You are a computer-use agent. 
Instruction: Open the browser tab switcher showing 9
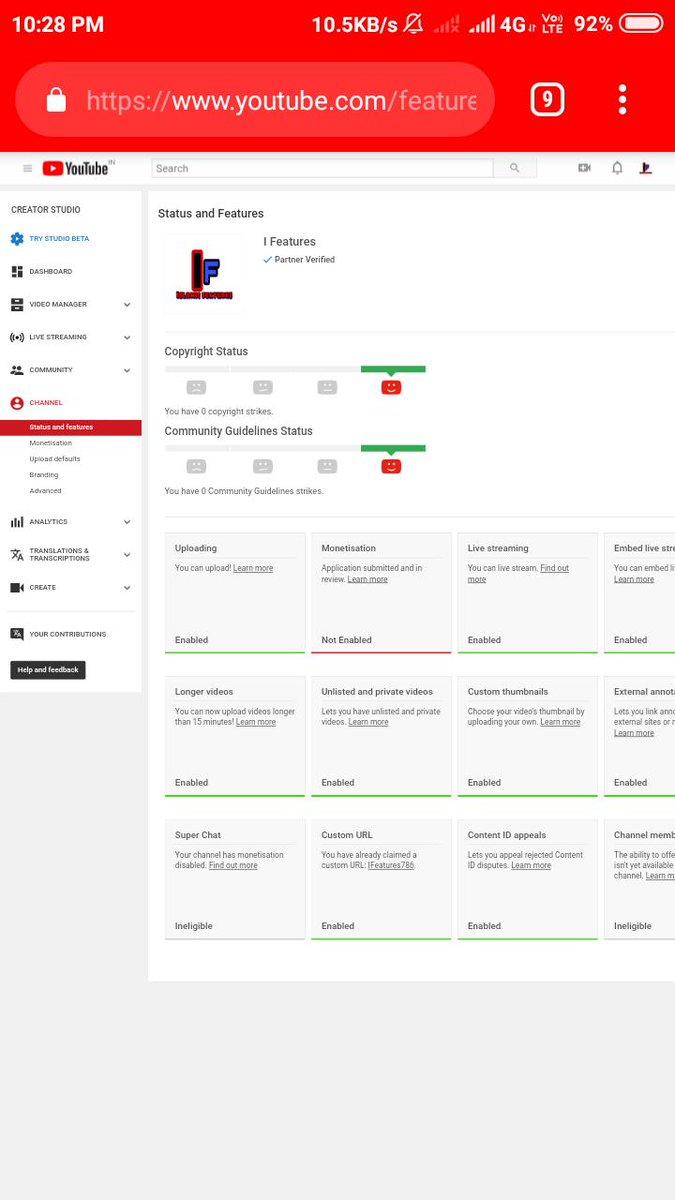tap(547, 99)
